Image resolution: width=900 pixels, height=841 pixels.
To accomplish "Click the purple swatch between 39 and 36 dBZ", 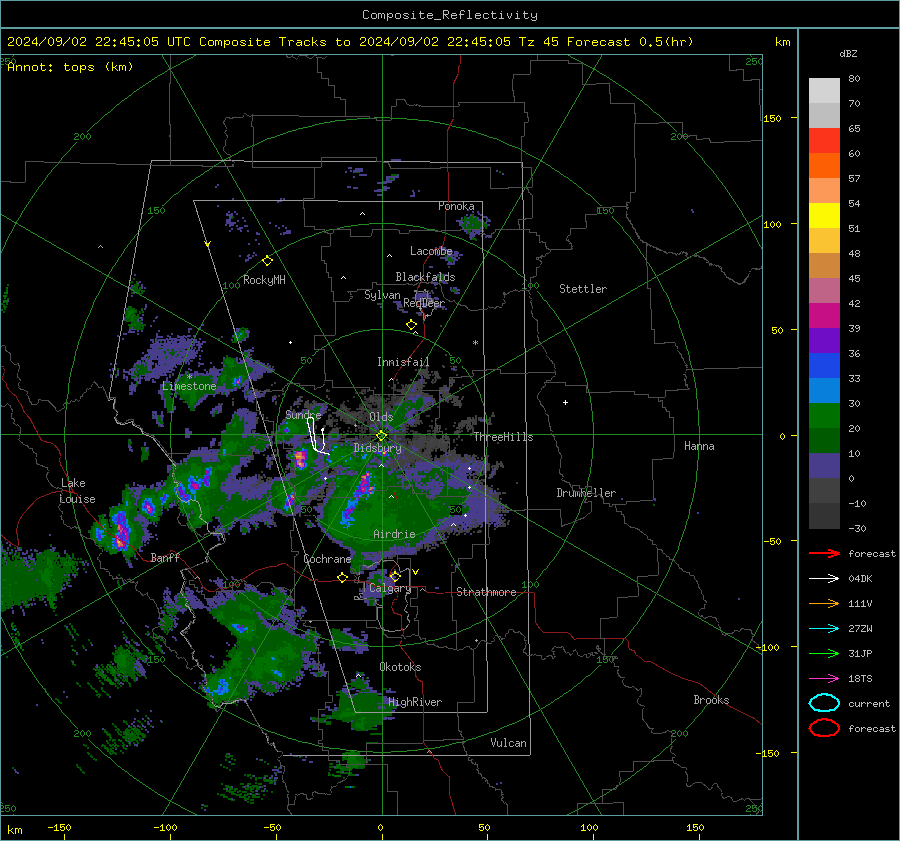I will (824, 341).
